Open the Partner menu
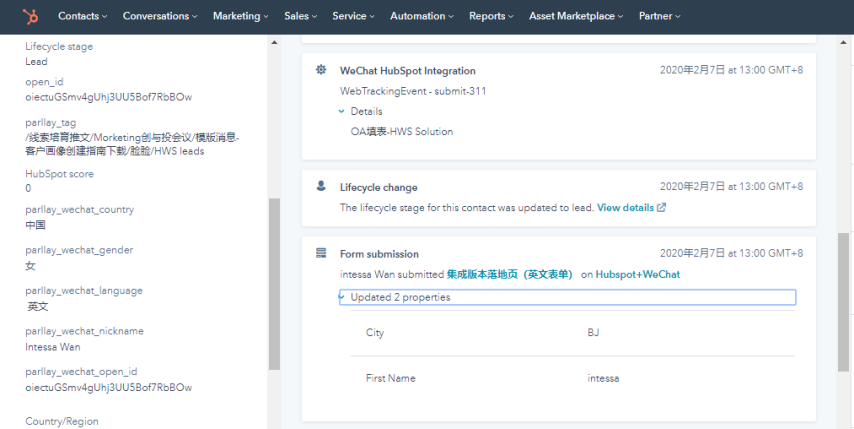 [660, 16]
